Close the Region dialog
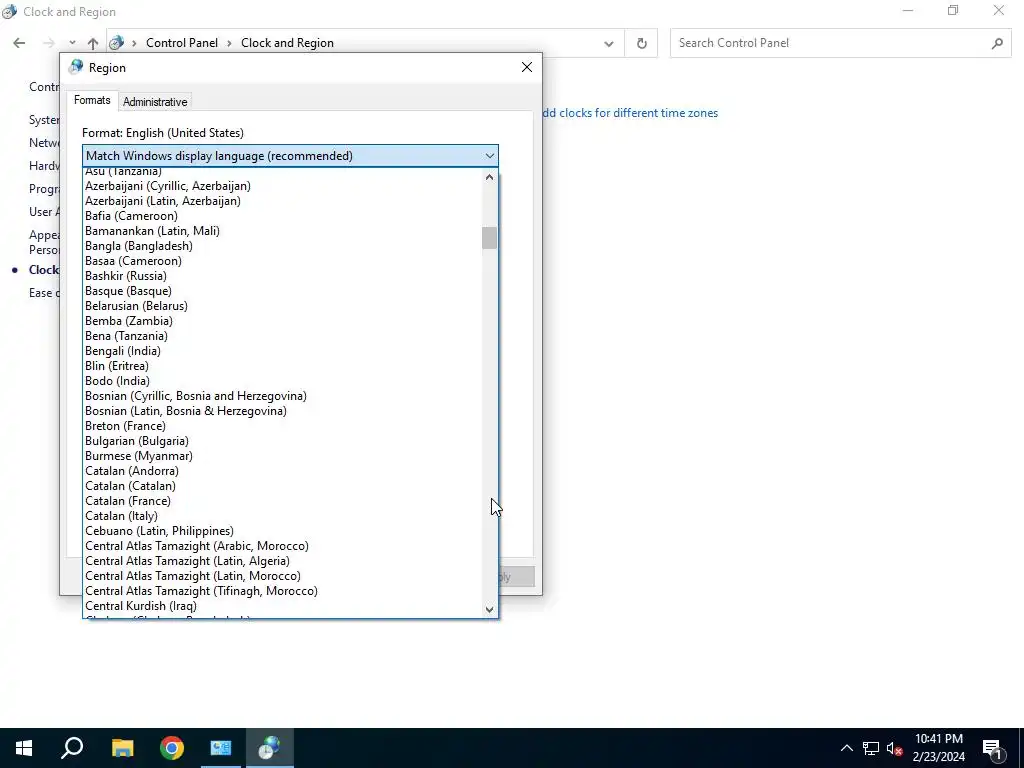This screenshot has height=768, width=1024. point(527,67)
